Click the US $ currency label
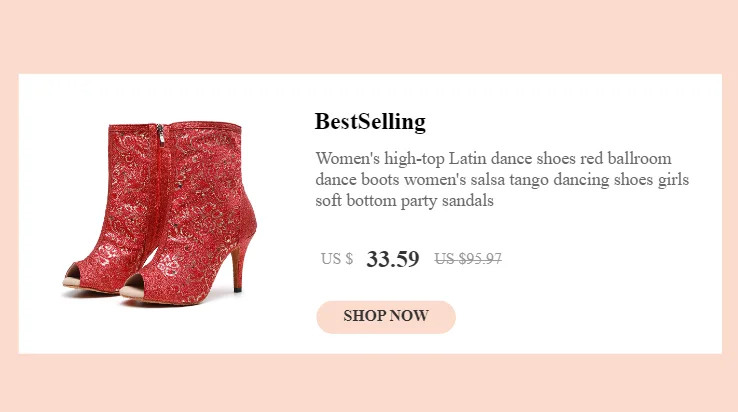This screenshot has width=738, height=412. click(337, 259)
